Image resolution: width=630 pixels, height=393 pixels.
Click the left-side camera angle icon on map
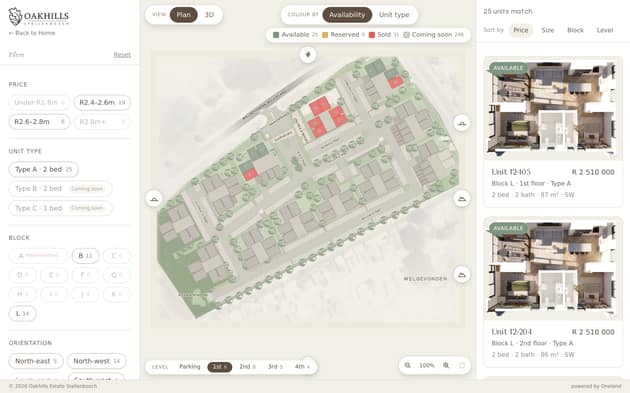tap(154, 199)
